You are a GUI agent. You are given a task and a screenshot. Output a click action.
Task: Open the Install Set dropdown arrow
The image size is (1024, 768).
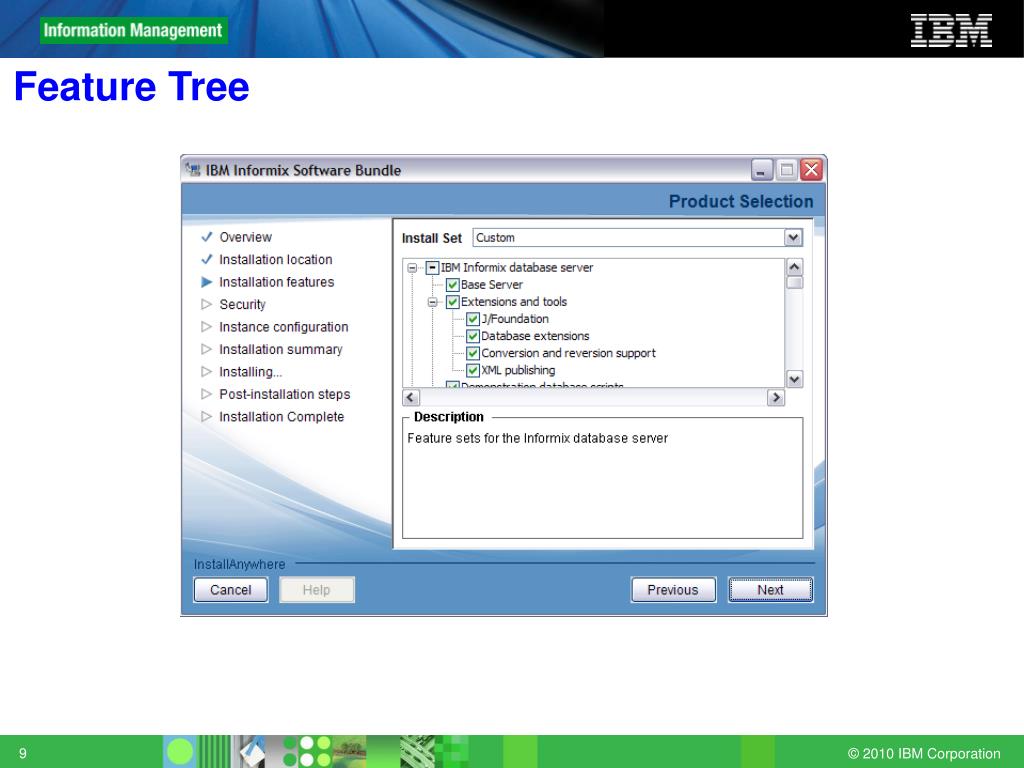(x=793, y=238)
